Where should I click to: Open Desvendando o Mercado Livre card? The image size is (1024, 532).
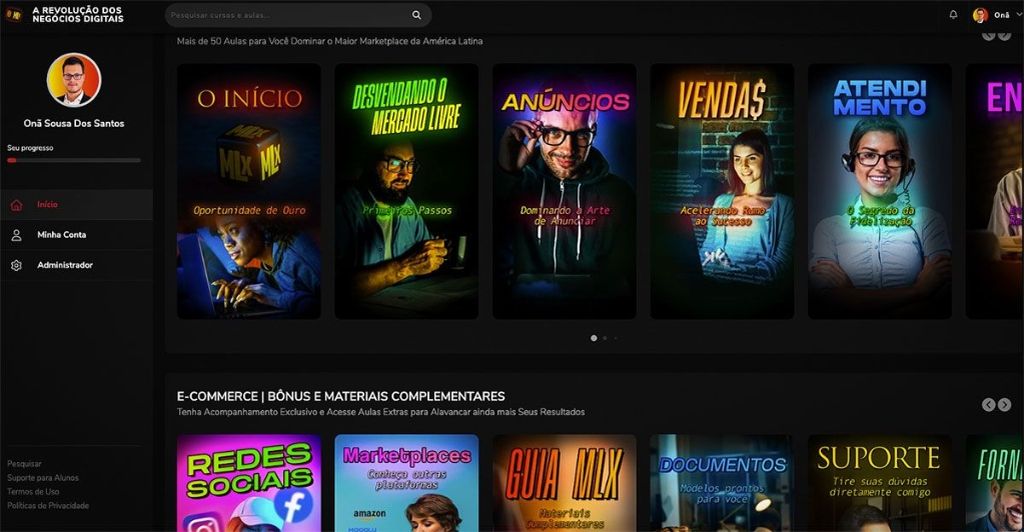coord(406,191)
